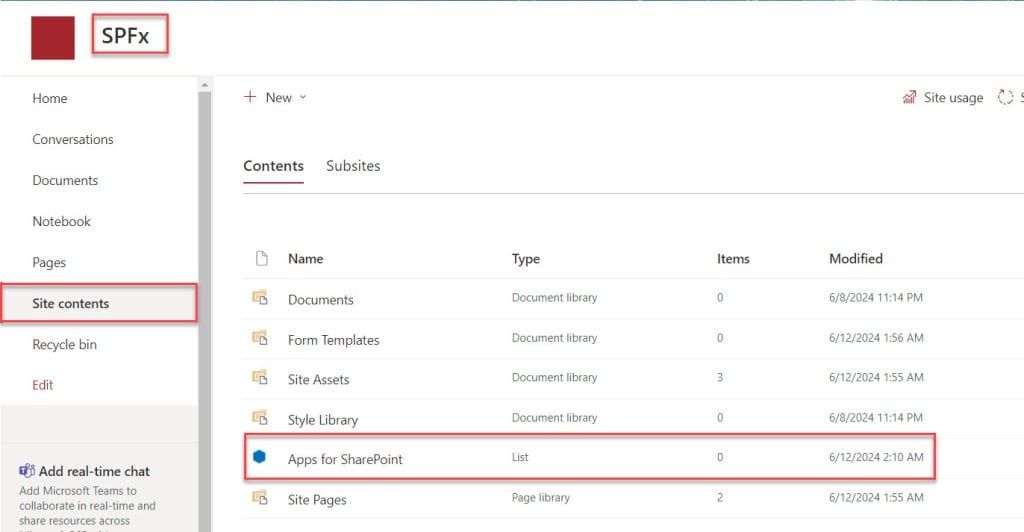The image size is (1024, 532).
Task: Select the Contents tab
Action: (x=274, y=166)
